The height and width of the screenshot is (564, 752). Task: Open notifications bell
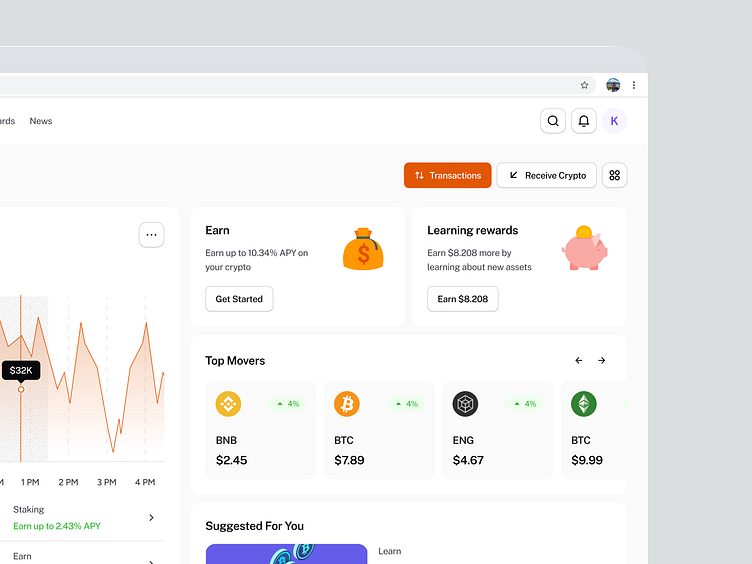(584, 121)
